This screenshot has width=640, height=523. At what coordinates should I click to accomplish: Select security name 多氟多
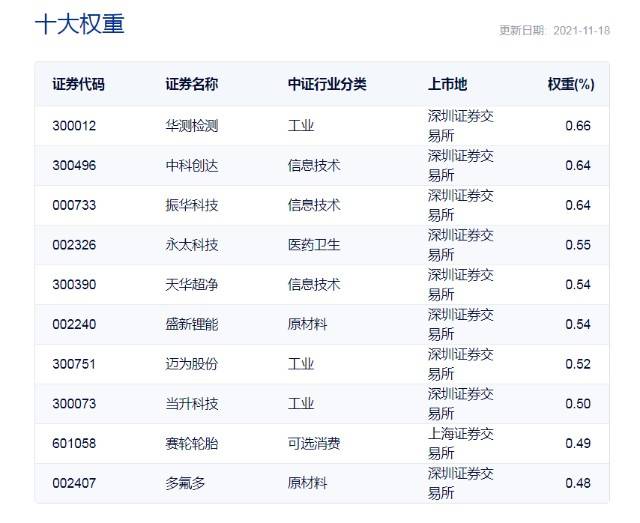[x=185, y=483]
